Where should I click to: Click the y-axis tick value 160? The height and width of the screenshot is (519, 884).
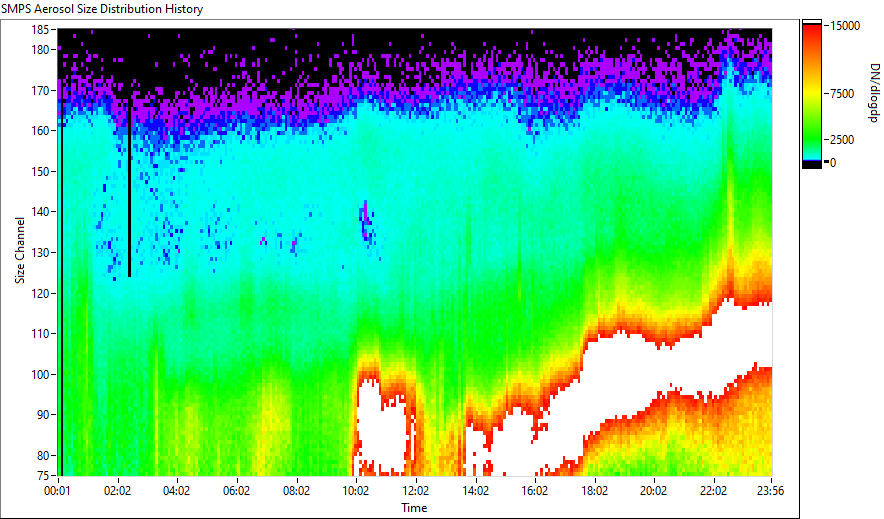40,131
